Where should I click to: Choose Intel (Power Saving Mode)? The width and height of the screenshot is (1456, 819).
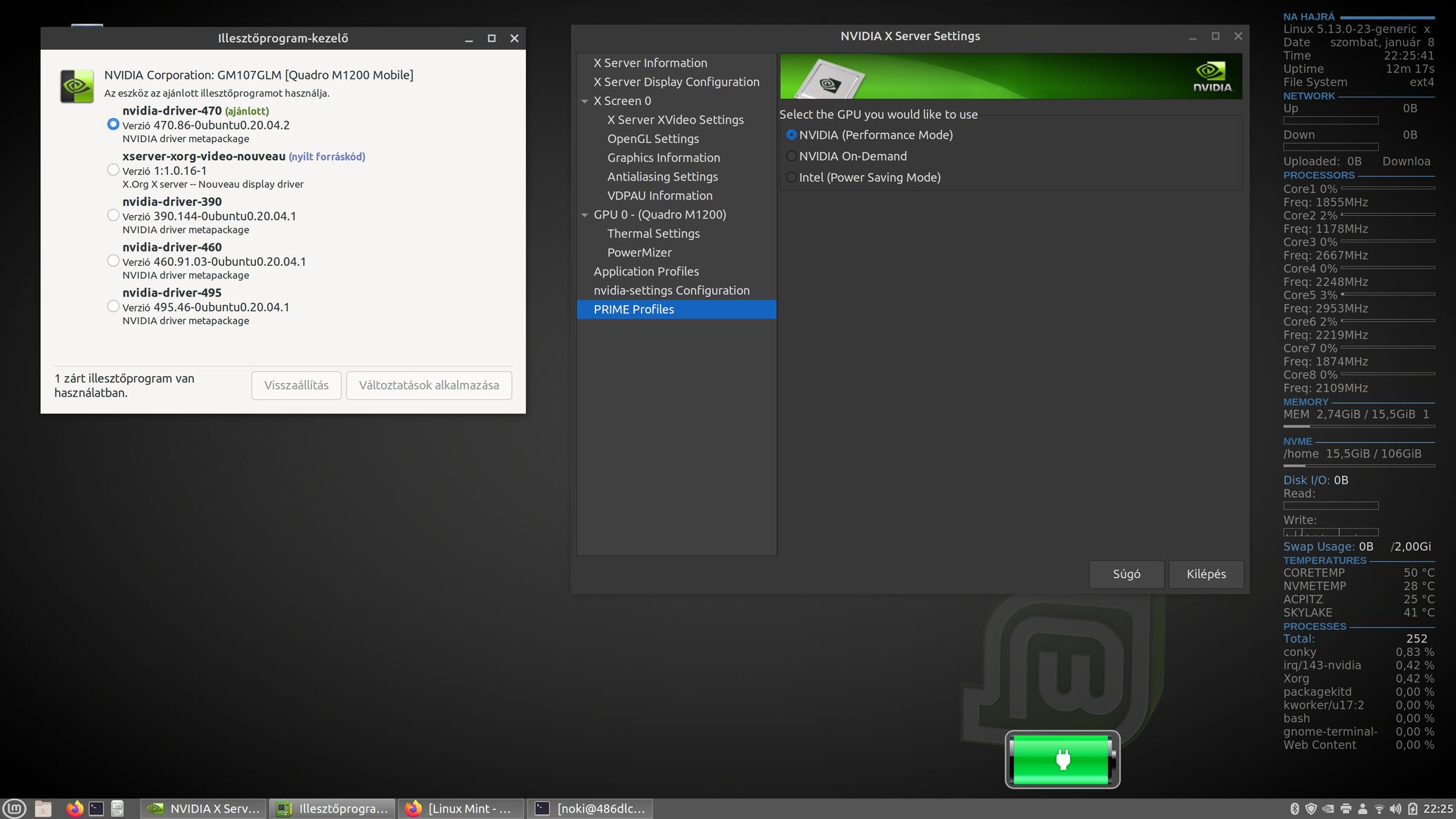[x=792, y=177]
